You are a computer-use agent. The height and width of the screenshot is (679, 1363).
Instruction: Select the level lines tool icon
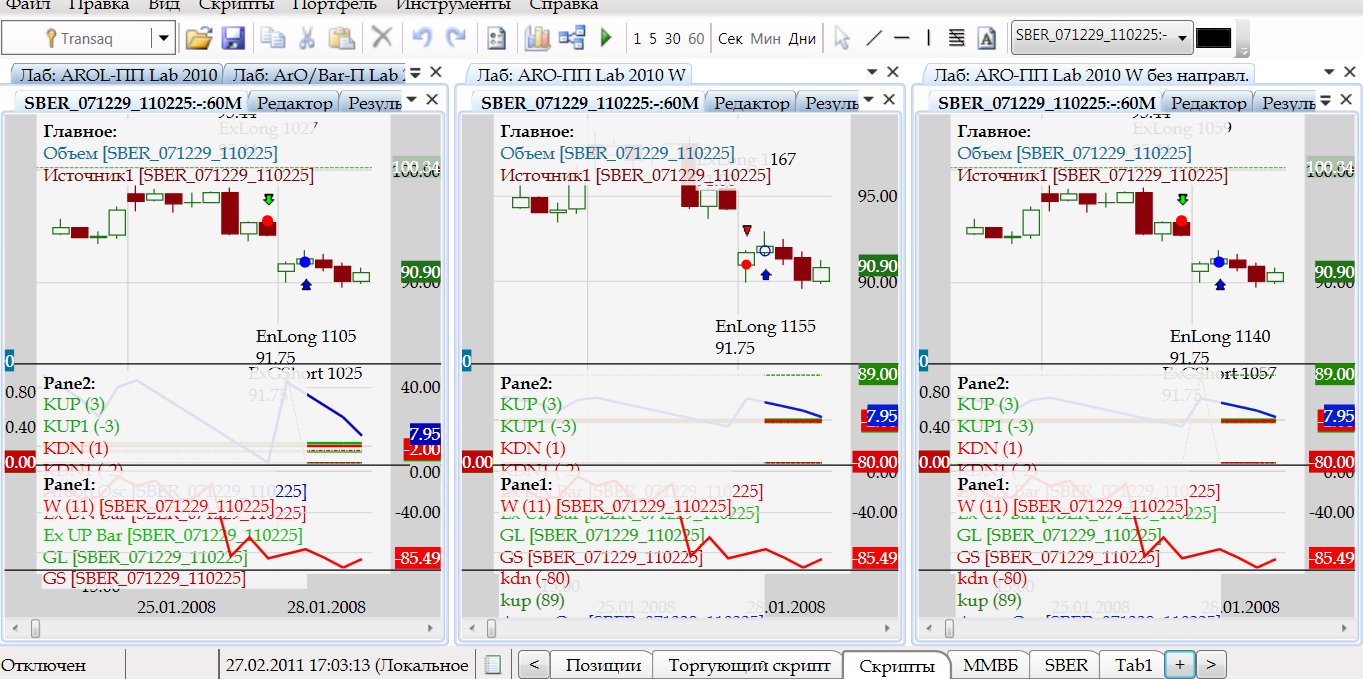[x=957, y=39]
